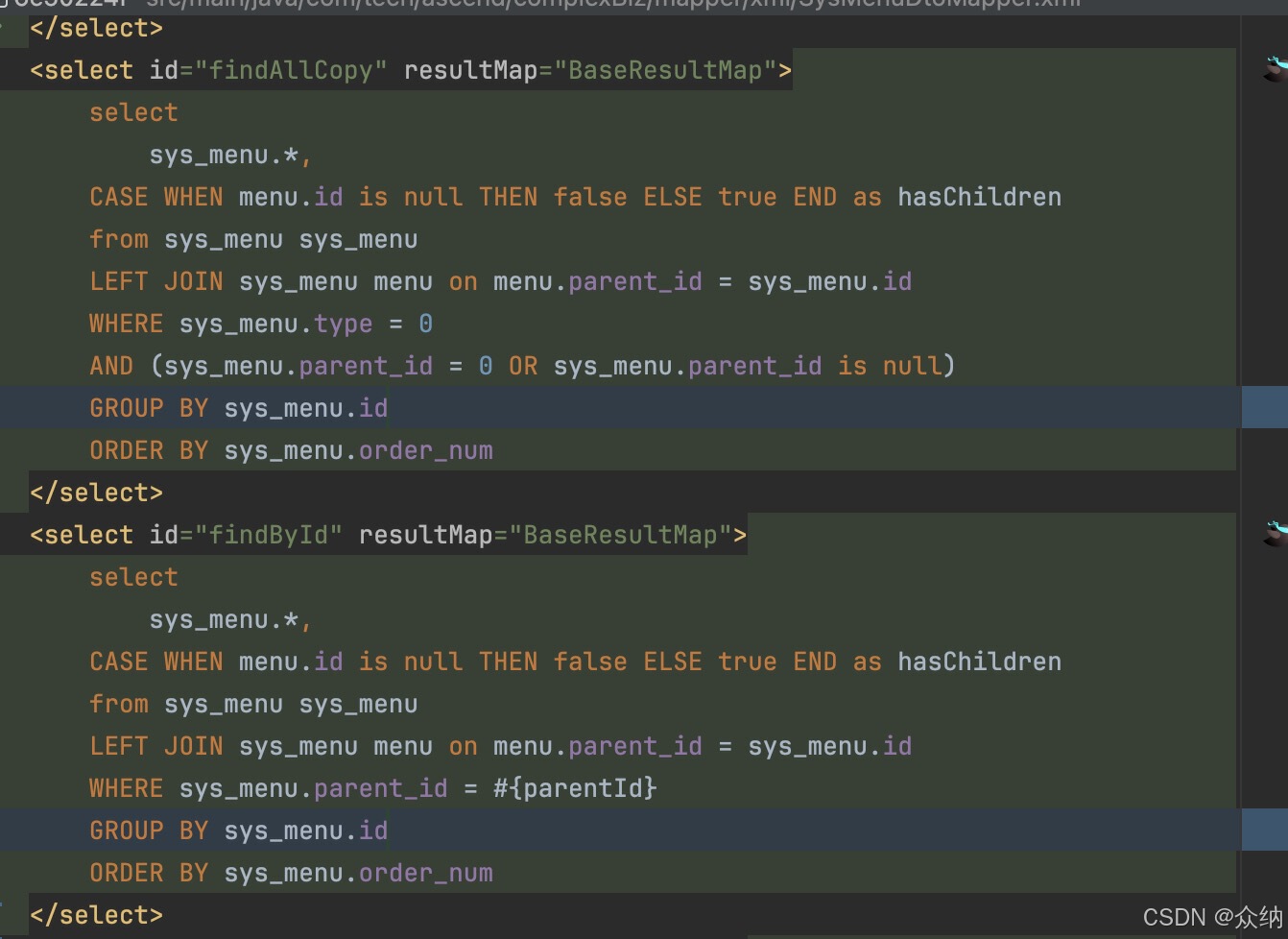Click the hasChildren alias in findAllCopy query

(979, 197)
